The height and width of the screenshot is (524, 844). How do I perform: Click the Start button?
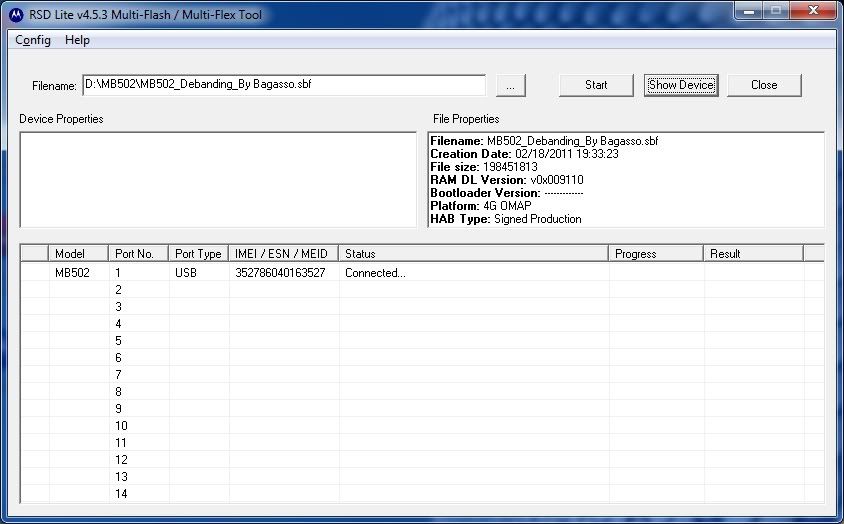(x=596, y=85)
